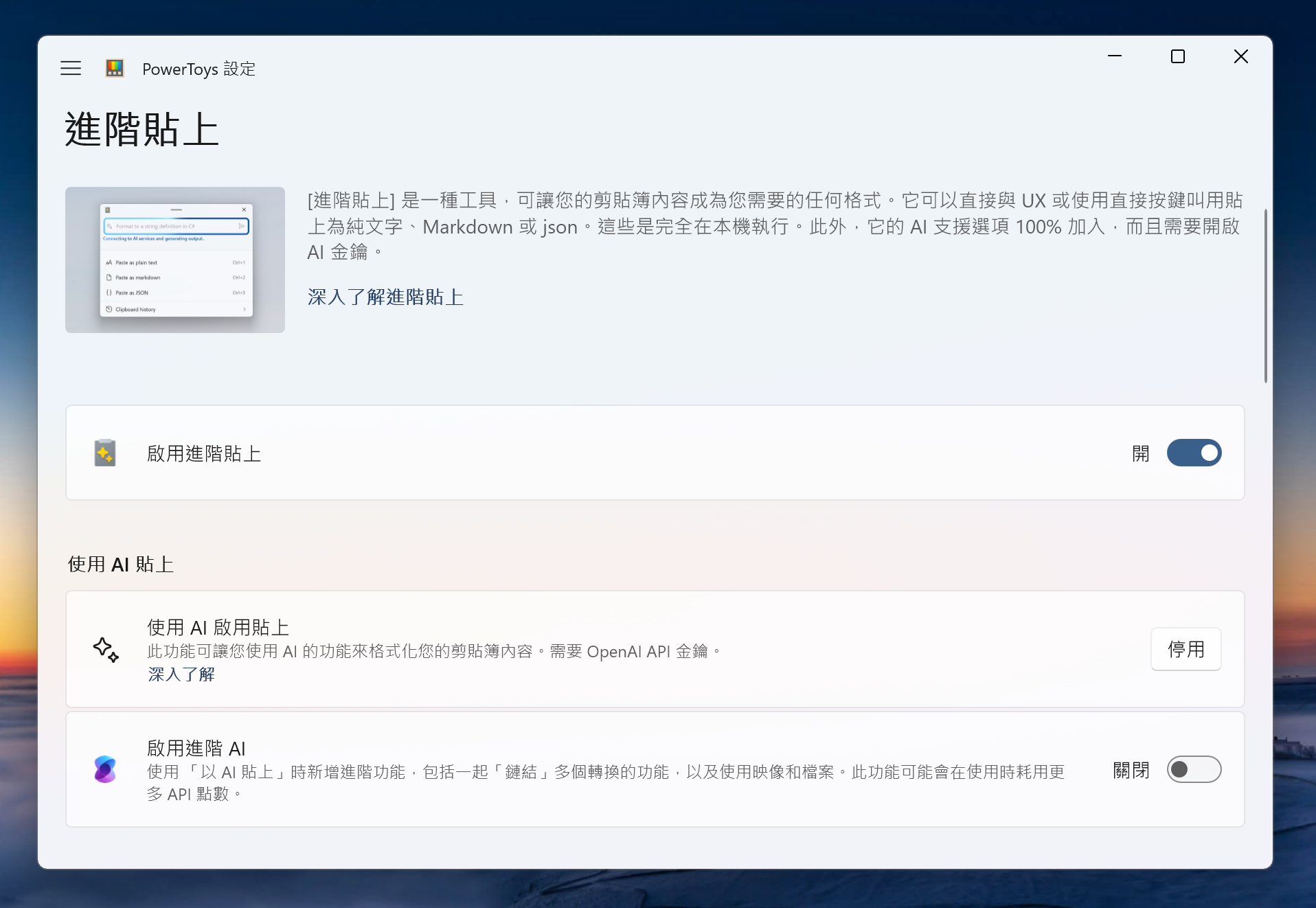1316x908 pixels.
Task: Click the vertical scrollbar on the right
Action: tap(1265, 295)
